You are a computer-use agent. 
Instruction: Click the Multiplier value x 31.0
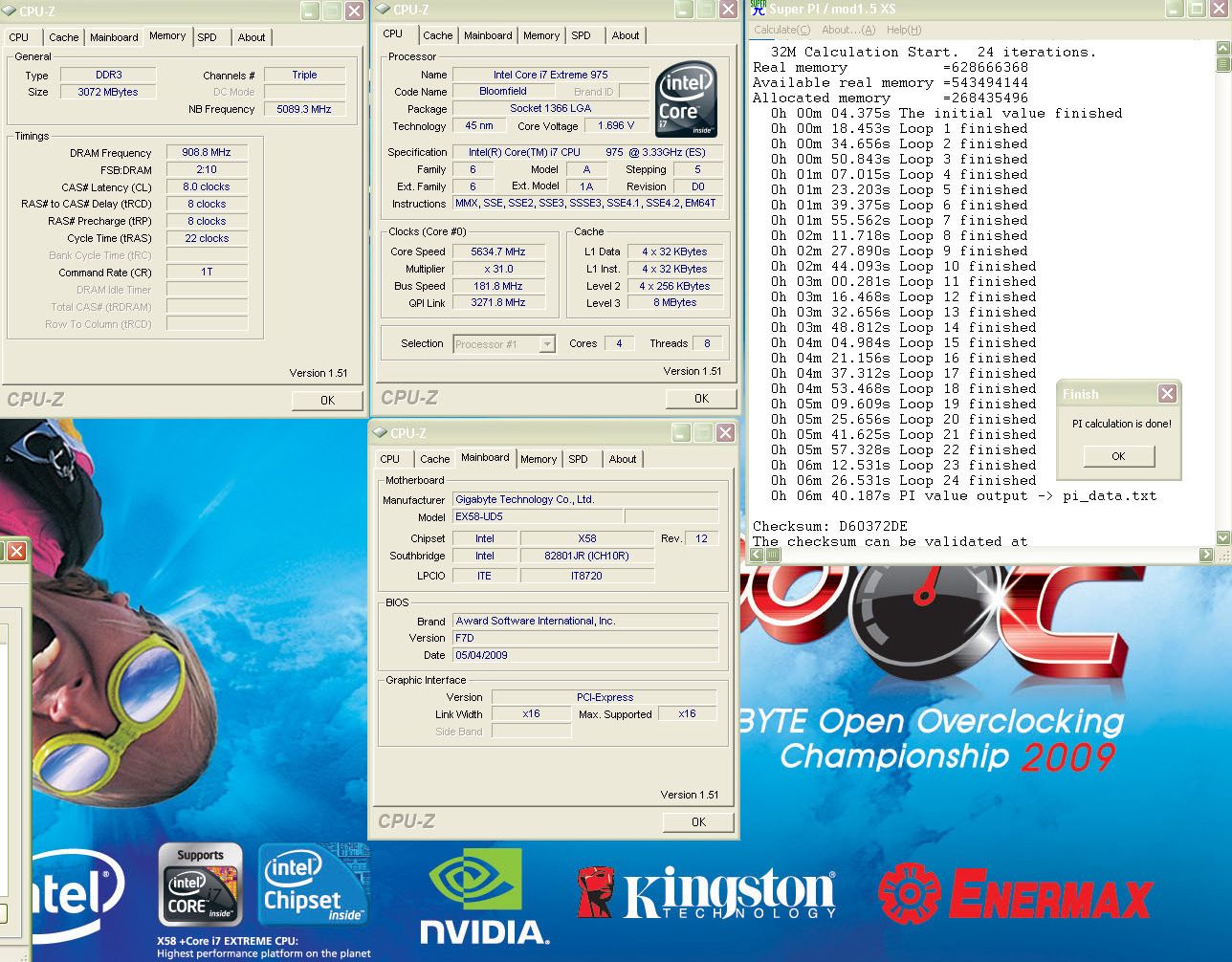[498, 269]
